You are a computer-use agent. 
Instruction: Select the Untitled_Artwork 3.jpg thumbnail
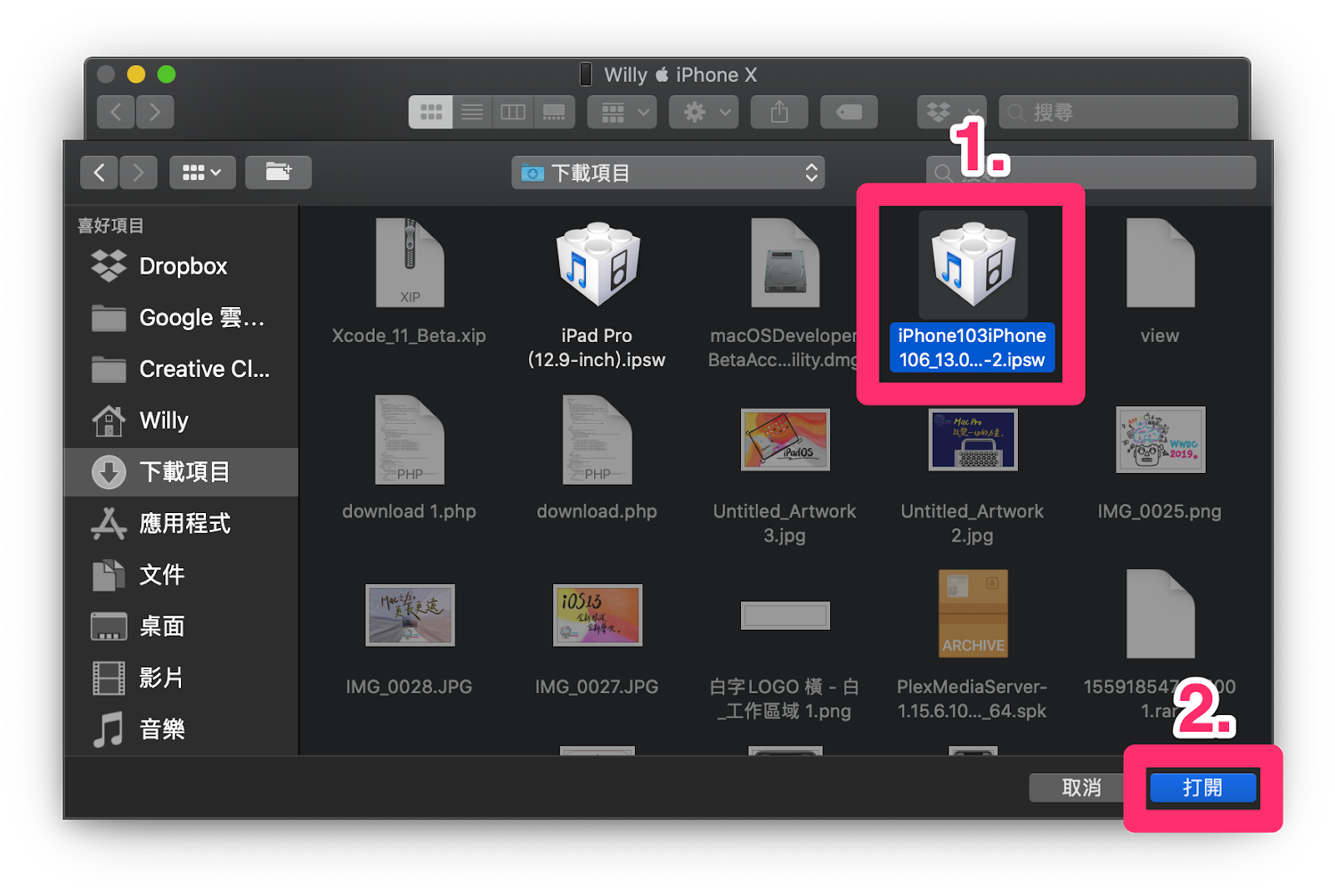[x=785, y=440]
